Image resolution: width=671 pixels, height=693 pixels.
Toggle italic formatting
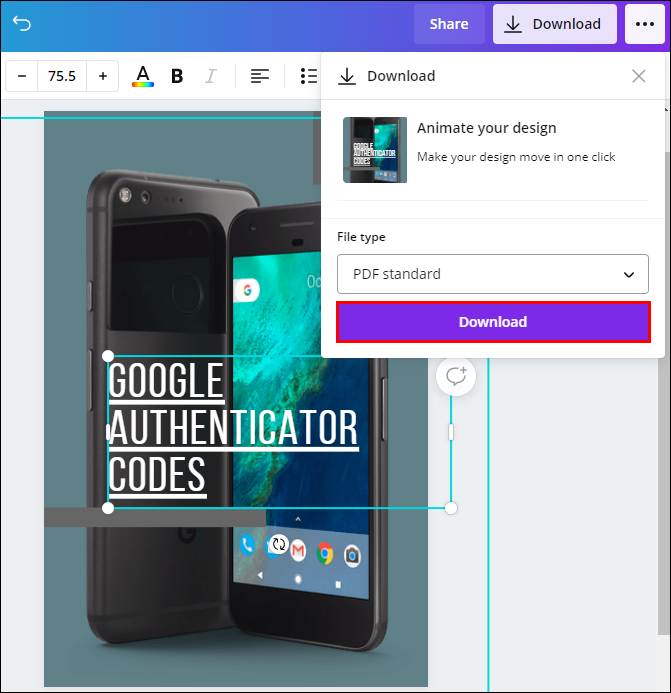point(211,76)
